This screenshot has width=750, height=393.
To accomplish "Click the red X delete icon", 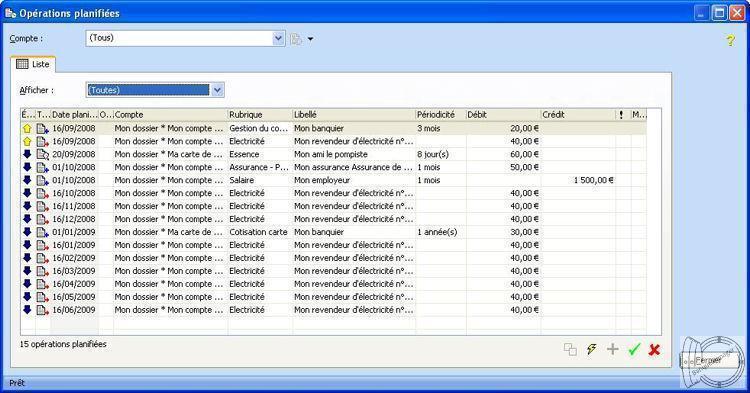I will 654,349.
